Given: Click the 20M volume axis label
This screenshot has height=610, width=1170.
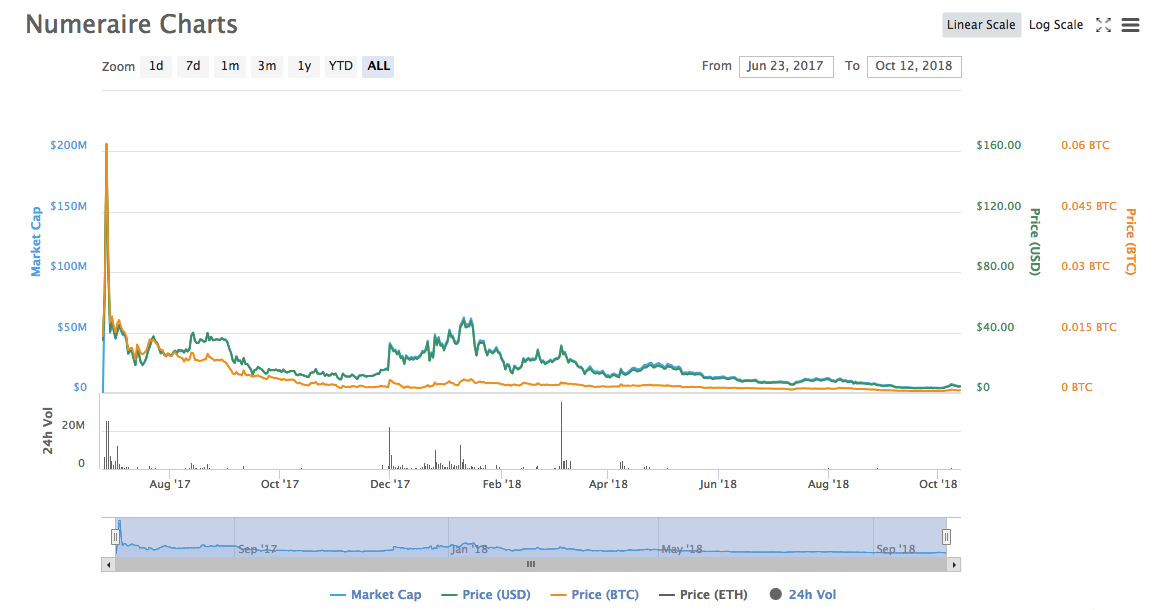Looking at the screenshot, I should tap(73, 426).
